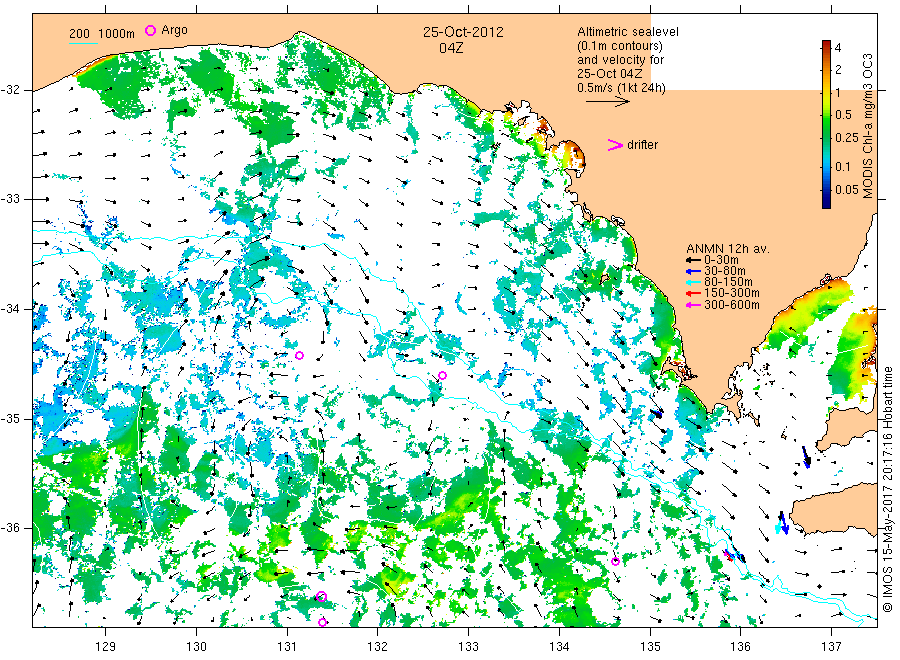This screenshot has width=900, height=660.
Task: Click the blue ANMN current arrow near 136.7°E, 35.4°S
Action: 806,457
